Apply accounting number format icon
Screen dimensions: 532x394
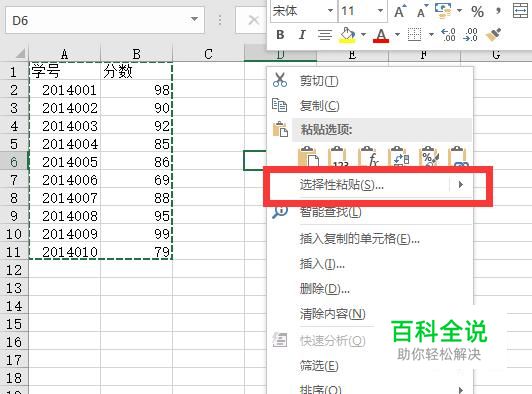pyautogui.click(x=443, y=11)
